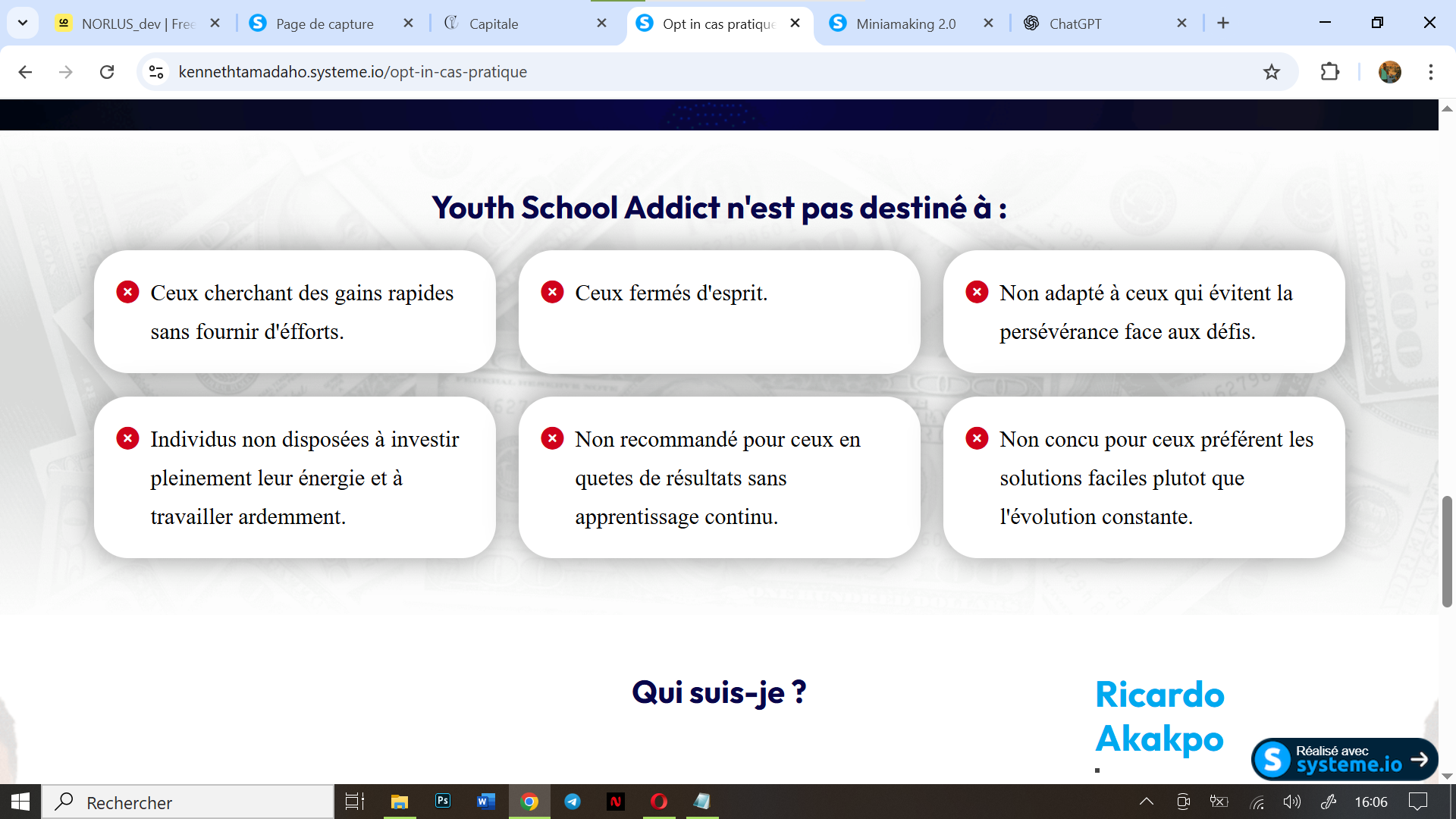View site information icon in address bar
Image resolution: width=1456 pixels, height=819 pixels.
156,72
